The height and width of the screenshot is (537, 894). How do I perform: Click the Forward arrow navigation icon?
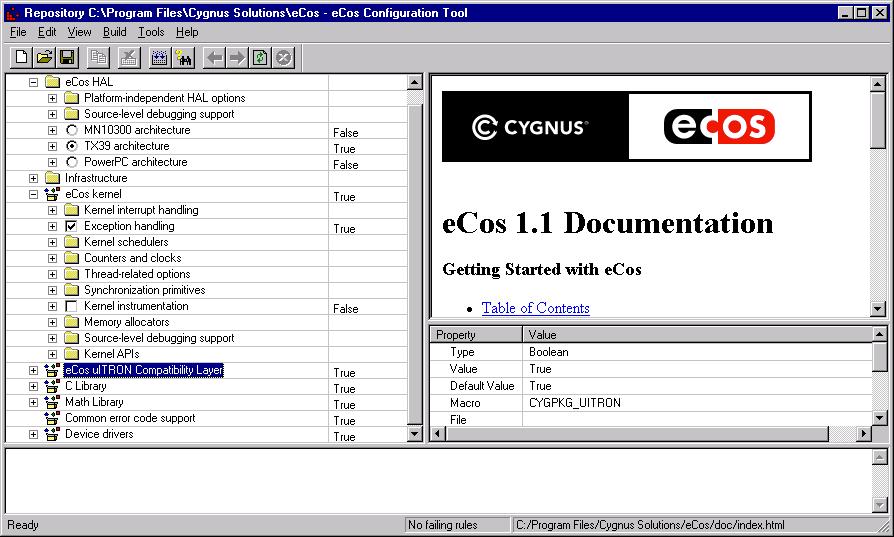[x=237, y=57]
